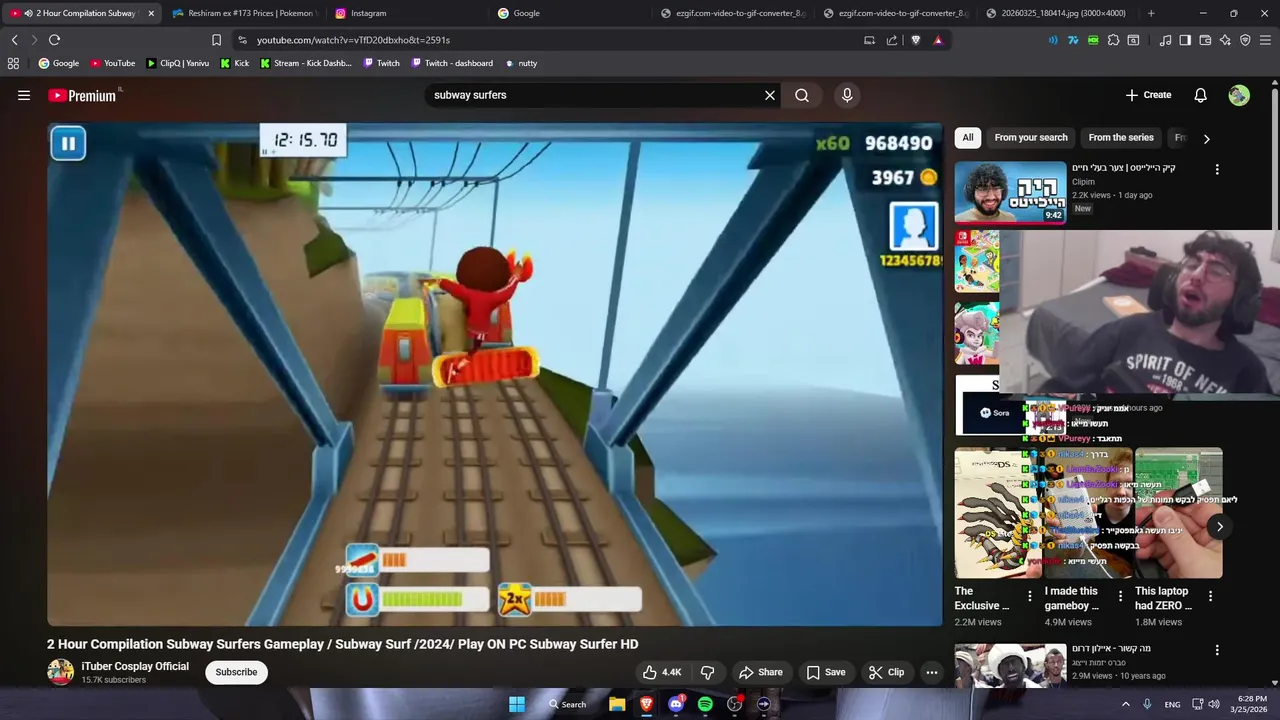
Task: Show hidden system tray icons
Action: click(x=1126, y=704)
